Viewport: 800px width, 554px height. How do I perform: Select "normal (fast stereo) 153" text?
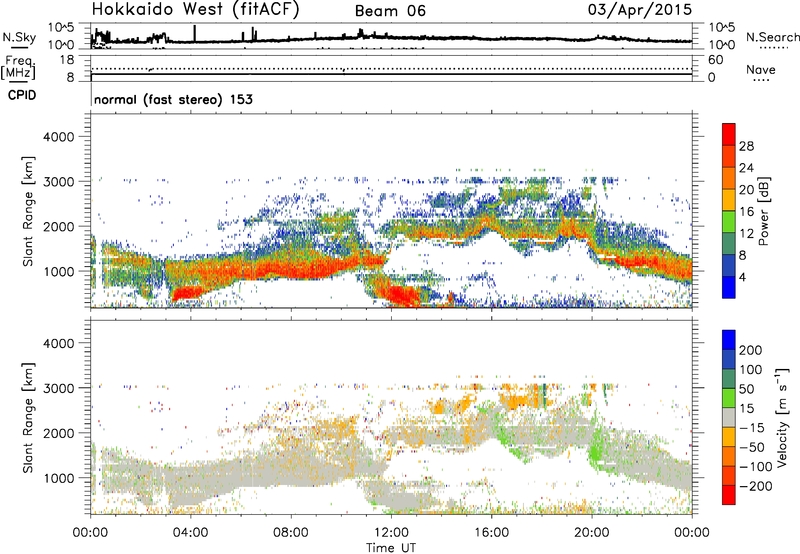coord(173,99)
